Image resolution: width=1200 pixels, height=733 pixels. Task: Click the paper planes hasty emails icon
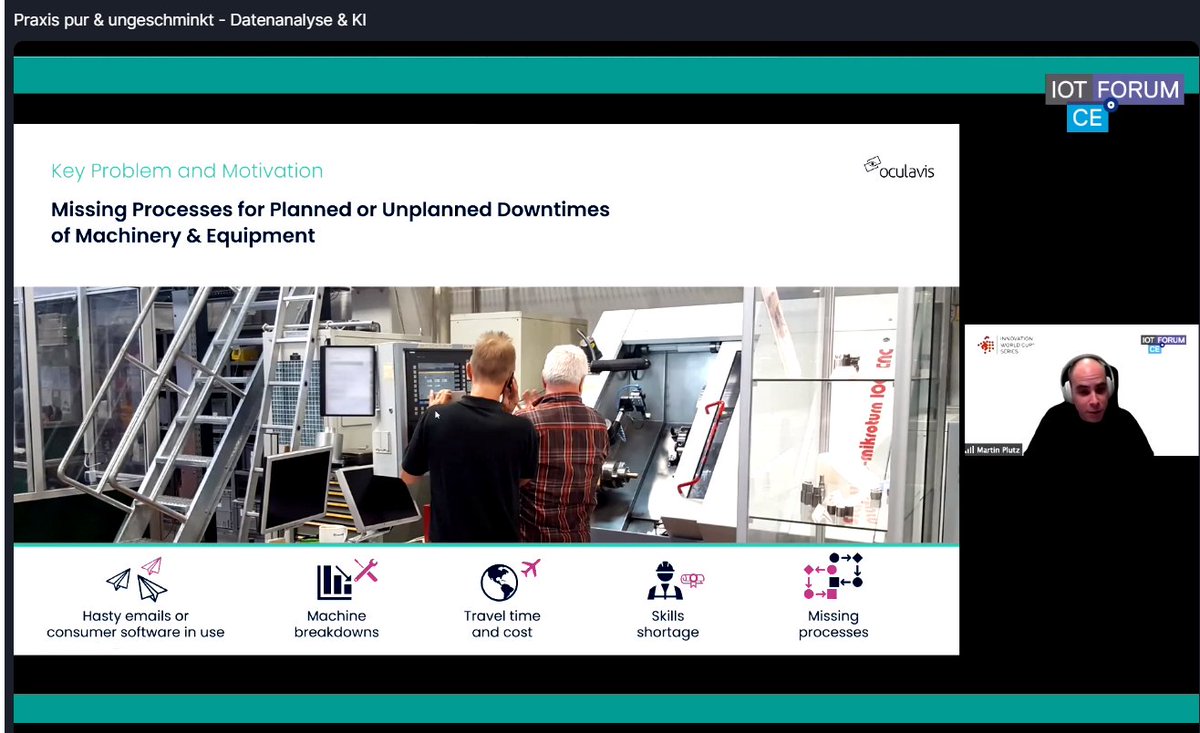pyautogui.click(x=137, y=579)
